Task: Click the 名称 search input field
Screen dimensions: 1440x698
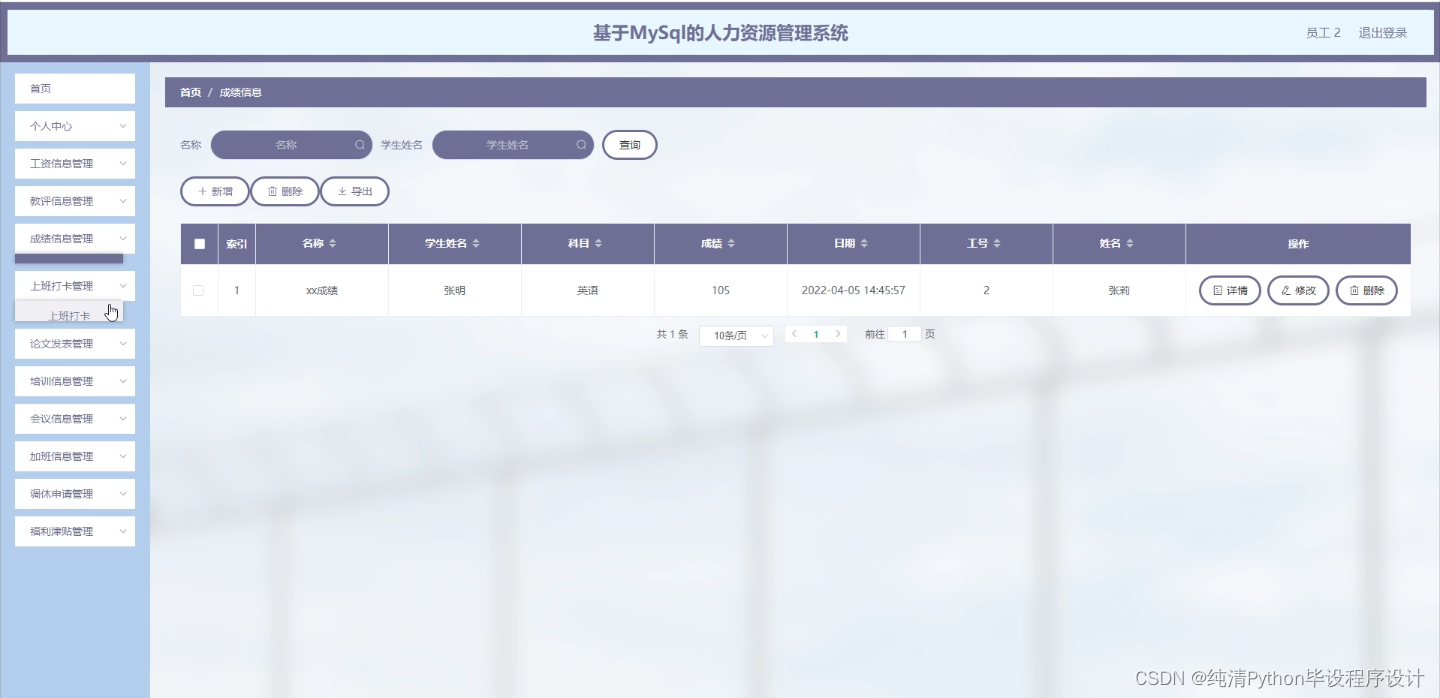Action: [291, 145]
